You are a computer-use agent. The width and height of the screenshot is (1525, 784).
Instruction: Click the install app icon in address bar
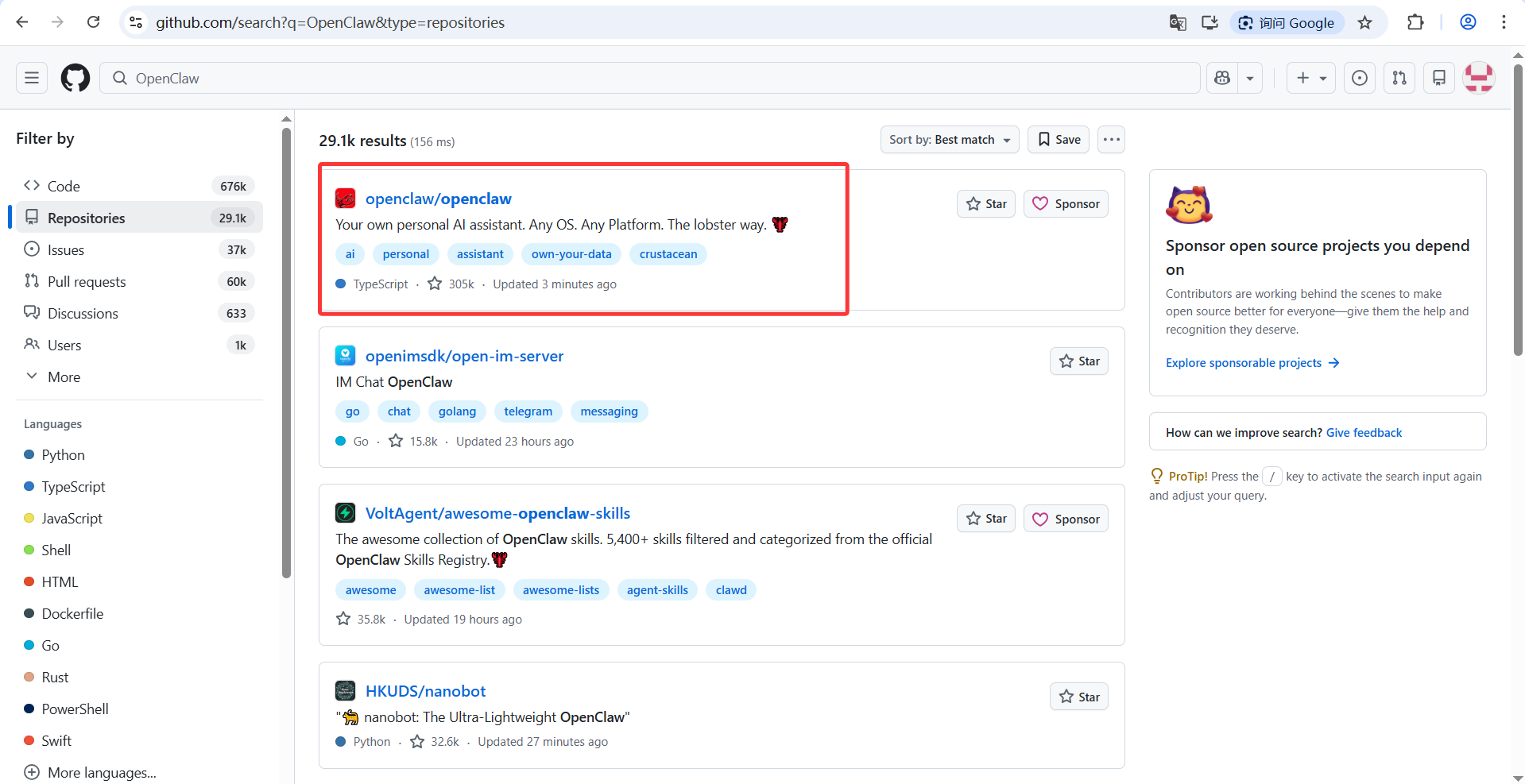(x=1210, y=22)
